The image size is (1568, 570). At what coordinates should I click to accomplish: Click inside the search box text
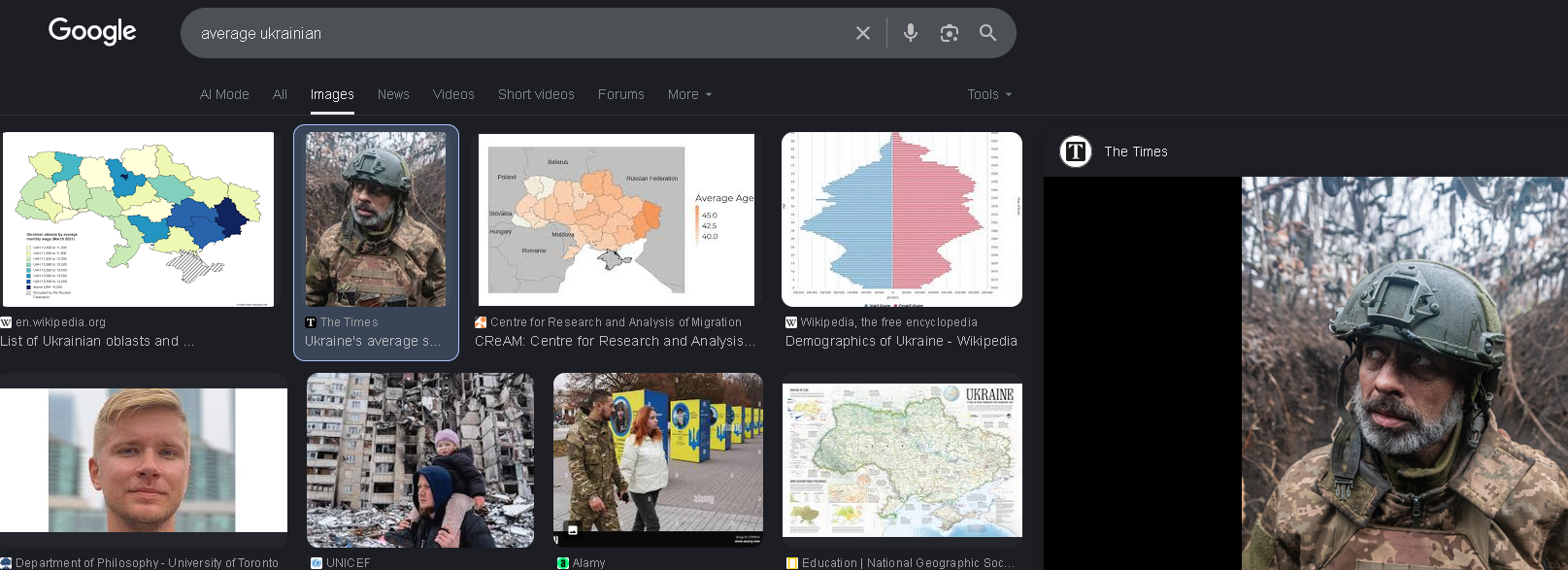(261, 33)
